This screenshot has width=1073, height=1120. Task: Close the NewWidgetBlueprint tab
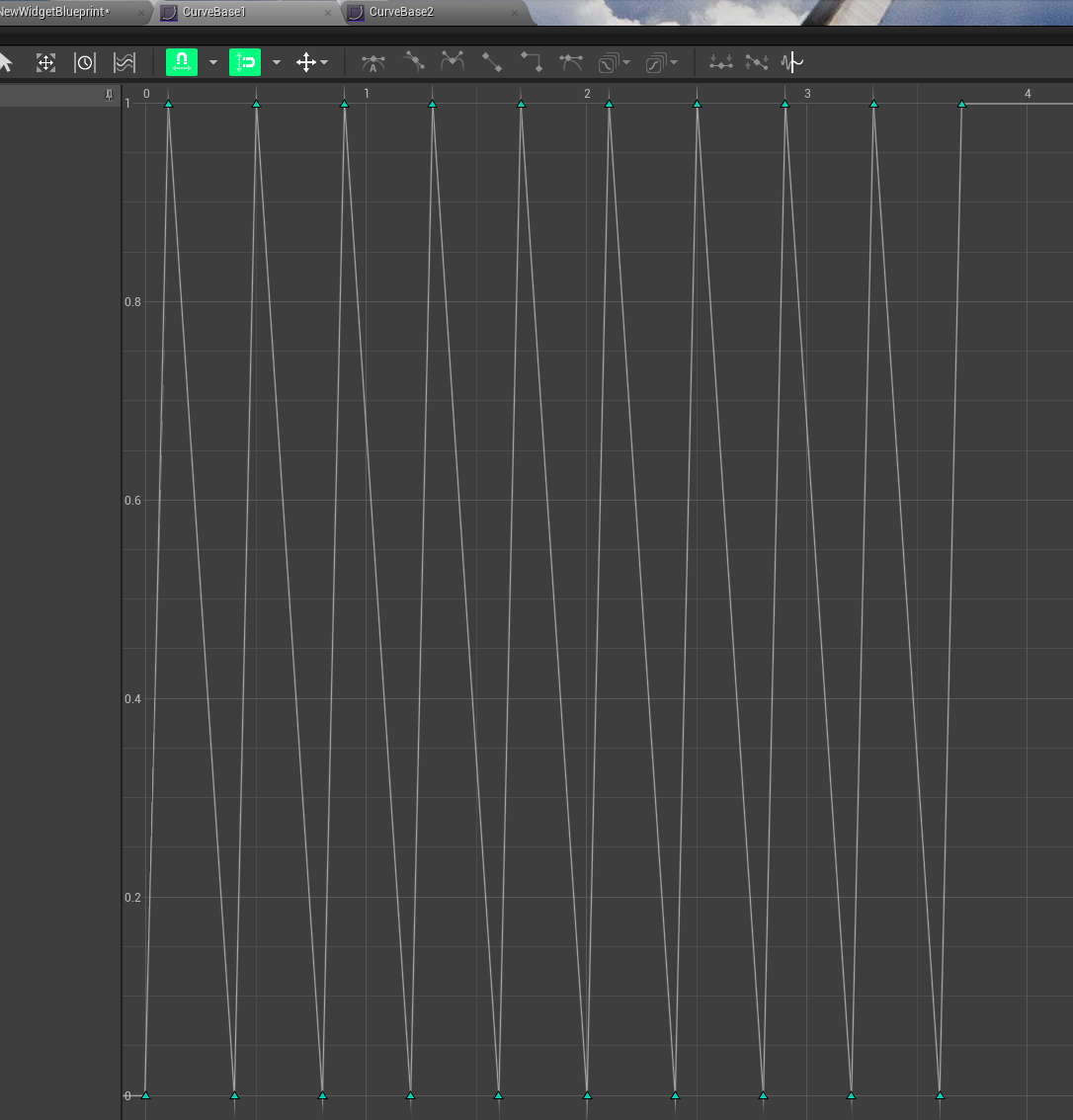click(x=140, y=13)
